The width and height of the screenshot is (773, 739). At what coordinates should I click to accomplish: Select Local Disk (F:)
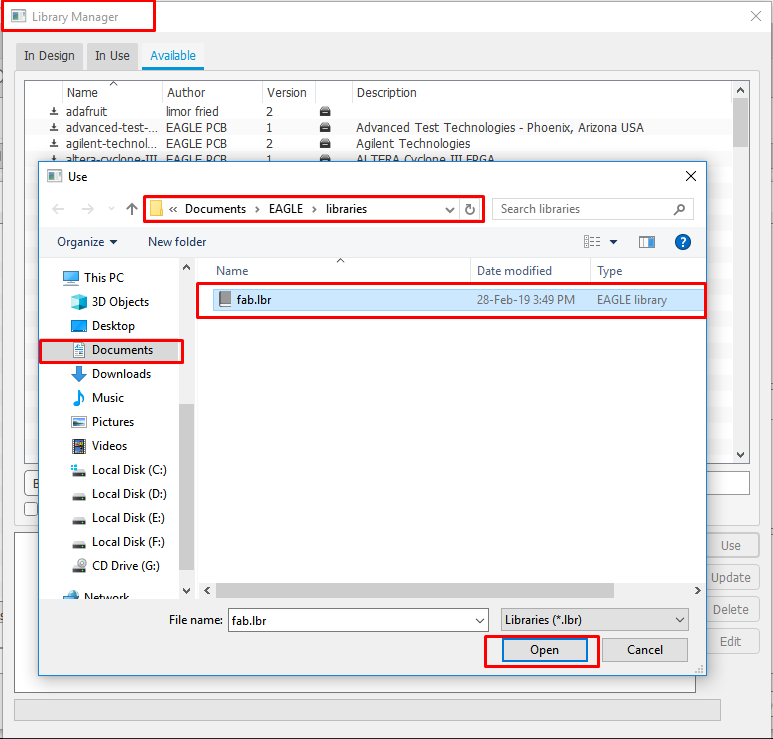point(118,542)
